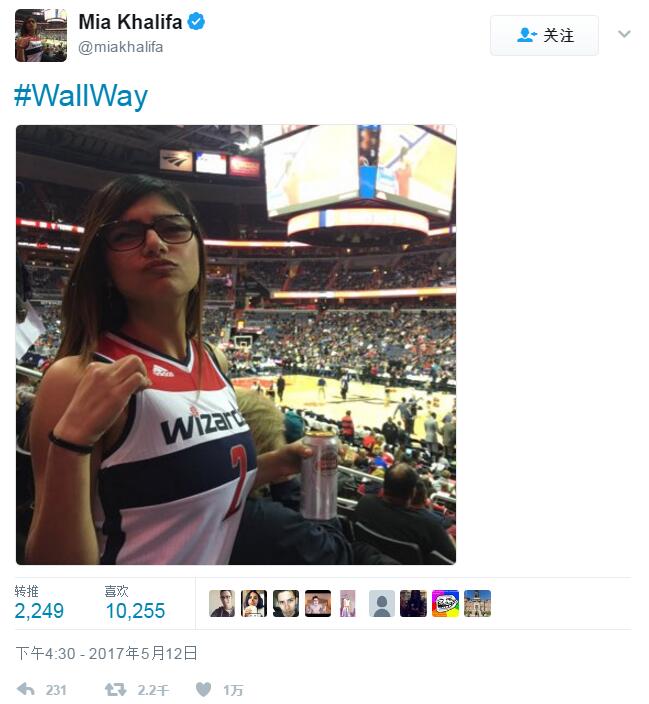View the 2,249 retweets count

(x=39, y=611)
